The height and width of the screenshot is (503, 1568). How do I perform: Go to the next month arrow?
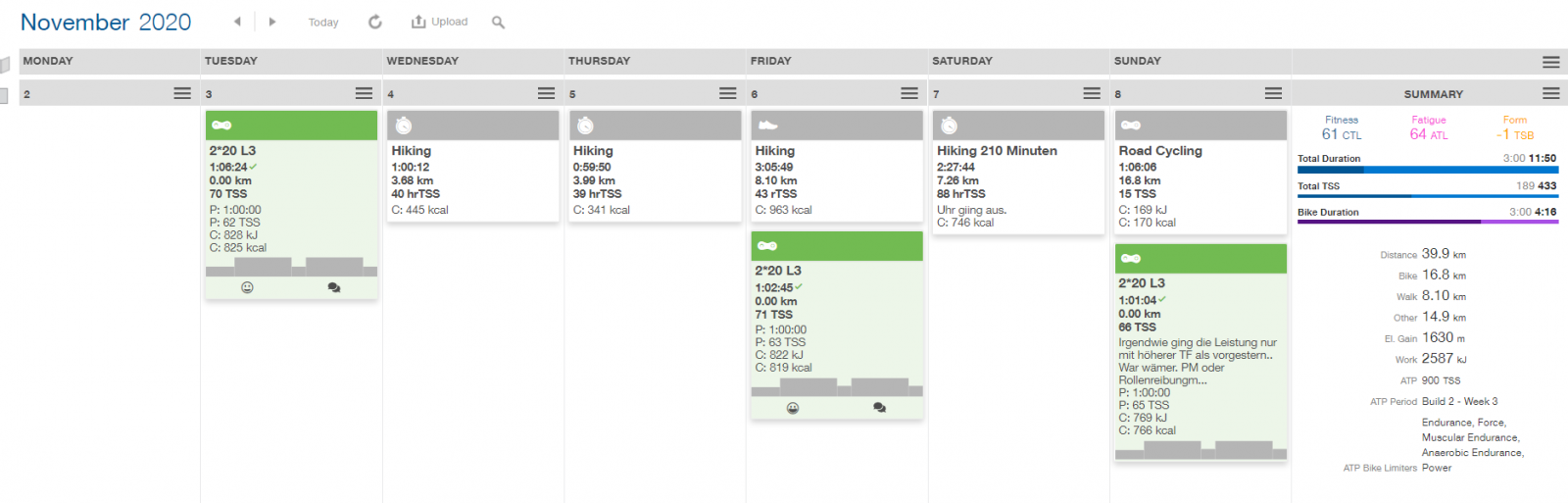pyautogui.click(x=272, y=22)
